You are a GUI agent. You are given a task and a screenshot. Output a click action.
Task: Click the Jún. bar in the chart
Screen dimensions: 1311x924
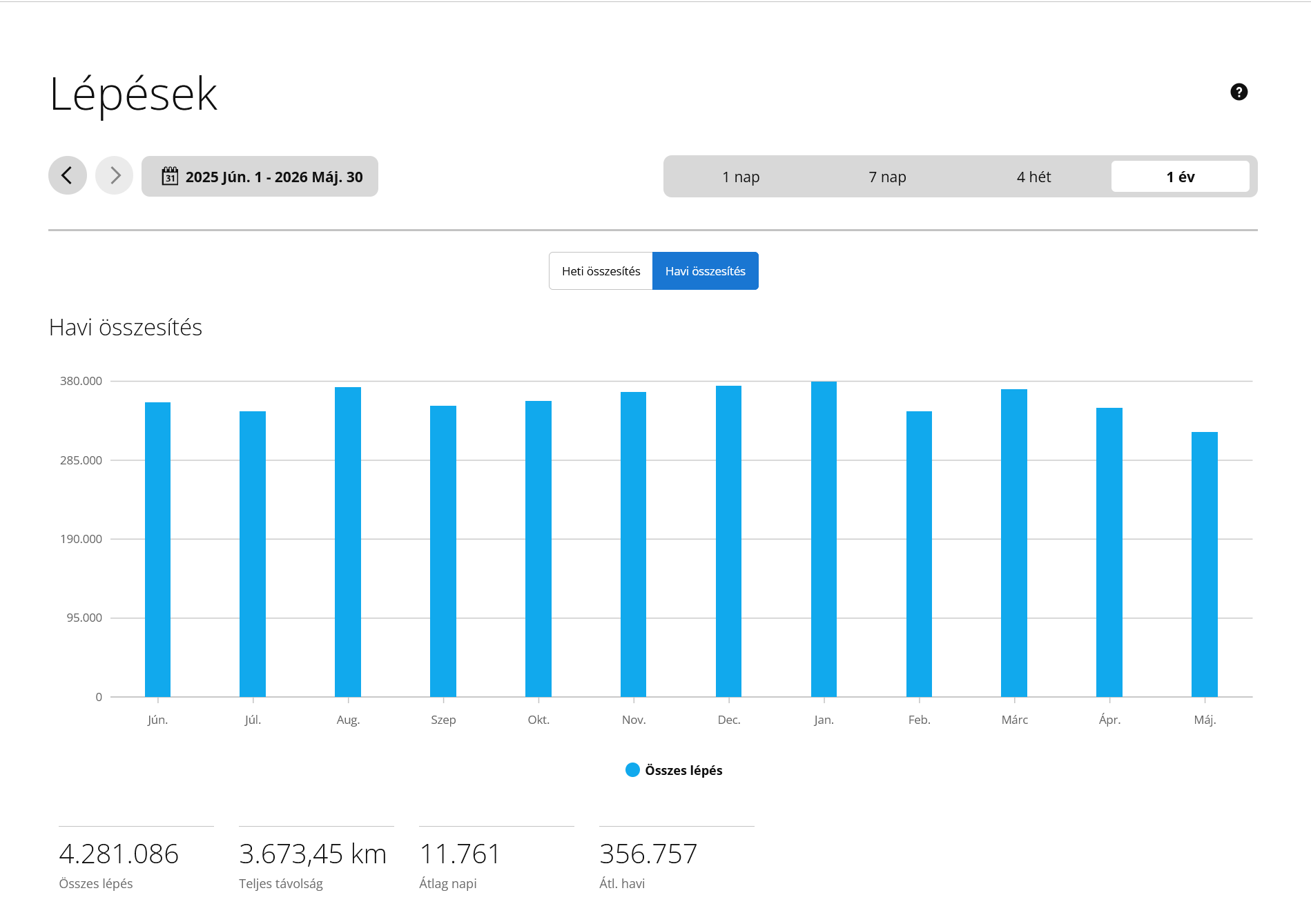(157, 549)
